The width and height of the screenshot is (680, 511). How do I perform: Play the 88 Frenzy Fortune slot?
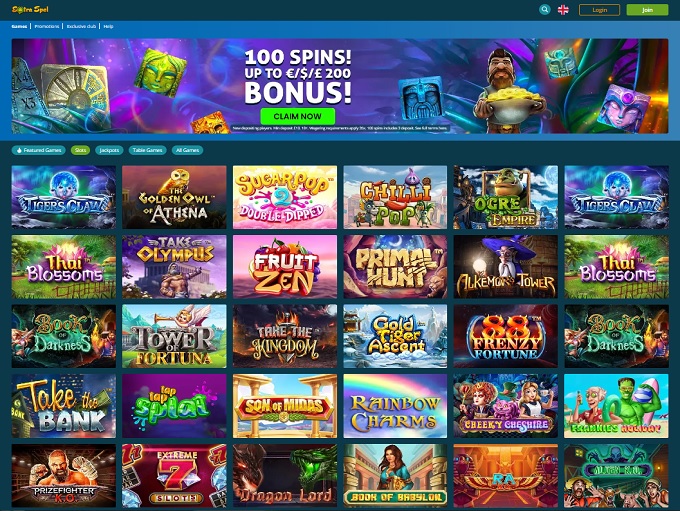506,336
